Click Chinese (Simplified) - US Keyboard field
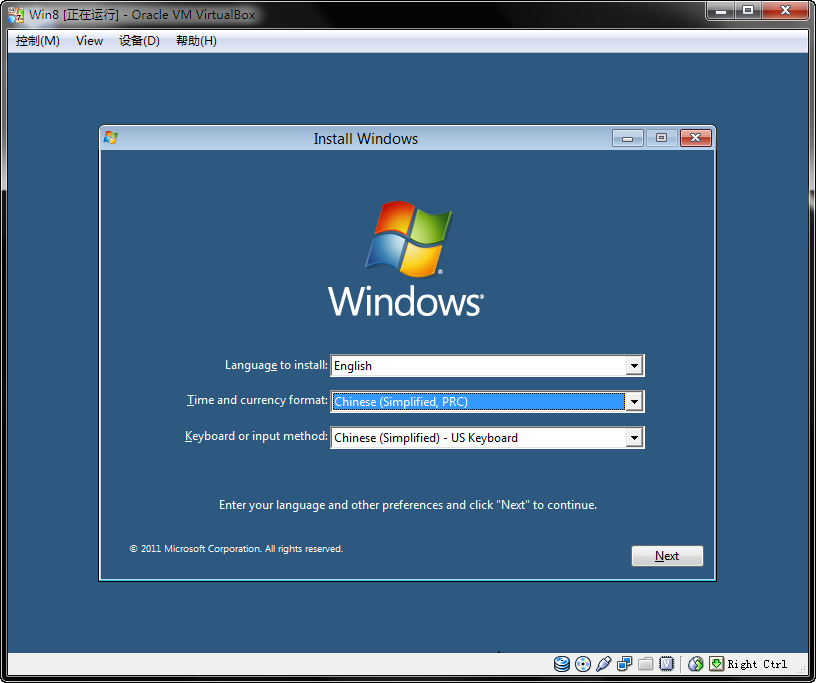Viewport: 816px width, 683px height. 487,437
